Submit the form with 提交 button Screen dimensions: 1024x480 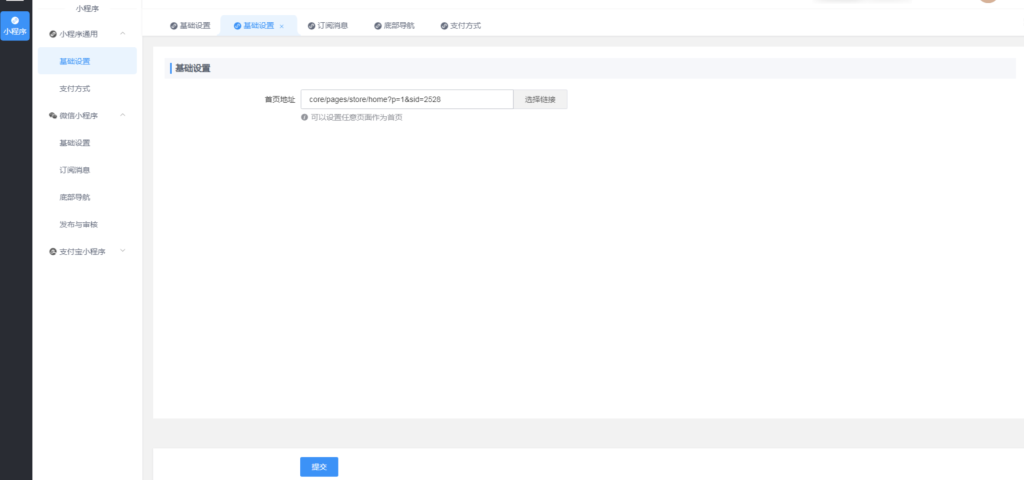point(319,467)
